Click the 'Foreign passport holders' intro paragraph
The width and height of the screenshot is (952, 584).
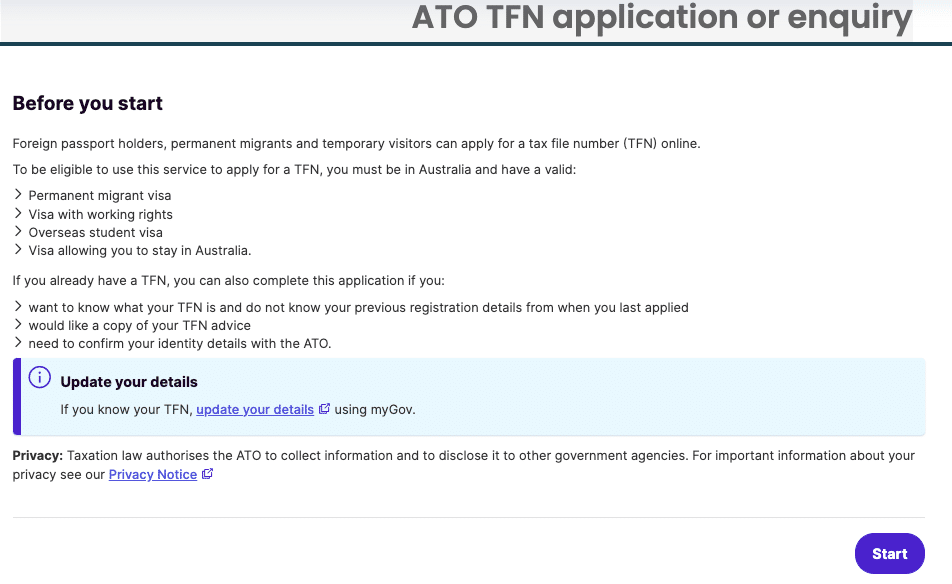coord(356,143)
